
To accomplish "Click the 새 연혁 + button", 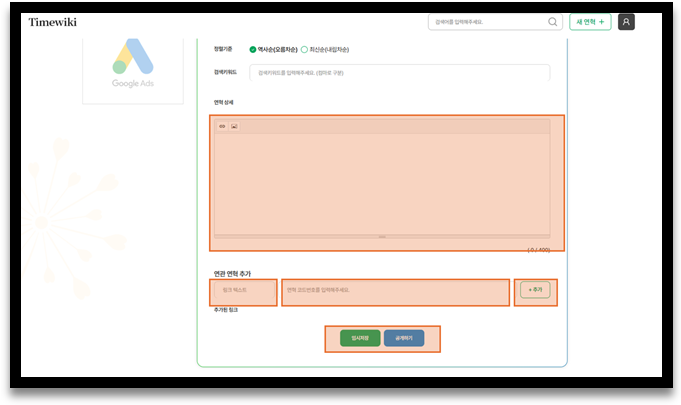I will click(x=590, y=22).
